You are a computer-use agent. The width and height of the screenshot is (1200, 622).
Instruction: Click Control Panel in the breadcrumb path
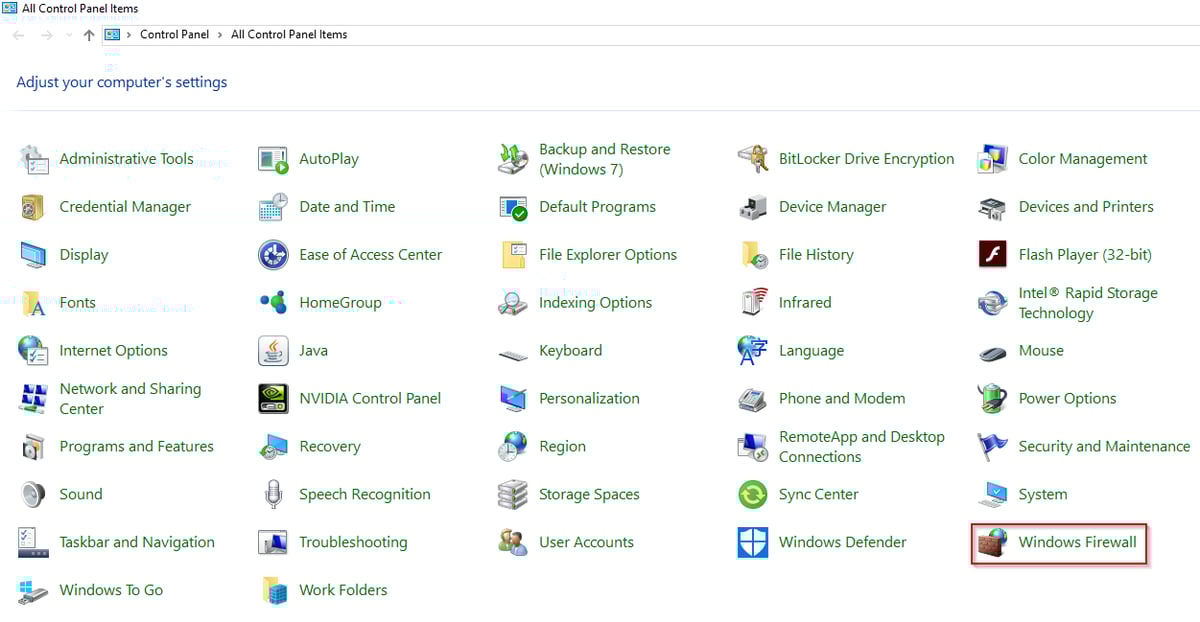(174, 34)
